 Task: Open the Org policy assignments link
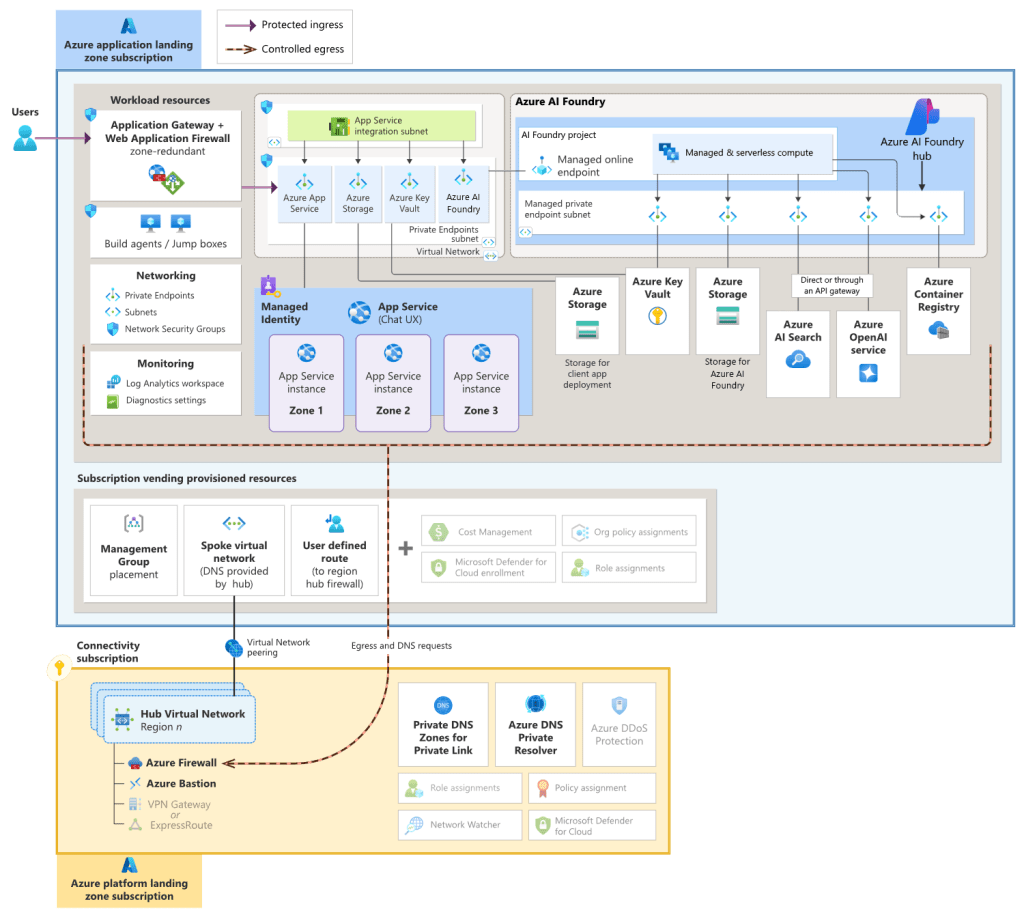pyautogui.click(x=628, y=531)
